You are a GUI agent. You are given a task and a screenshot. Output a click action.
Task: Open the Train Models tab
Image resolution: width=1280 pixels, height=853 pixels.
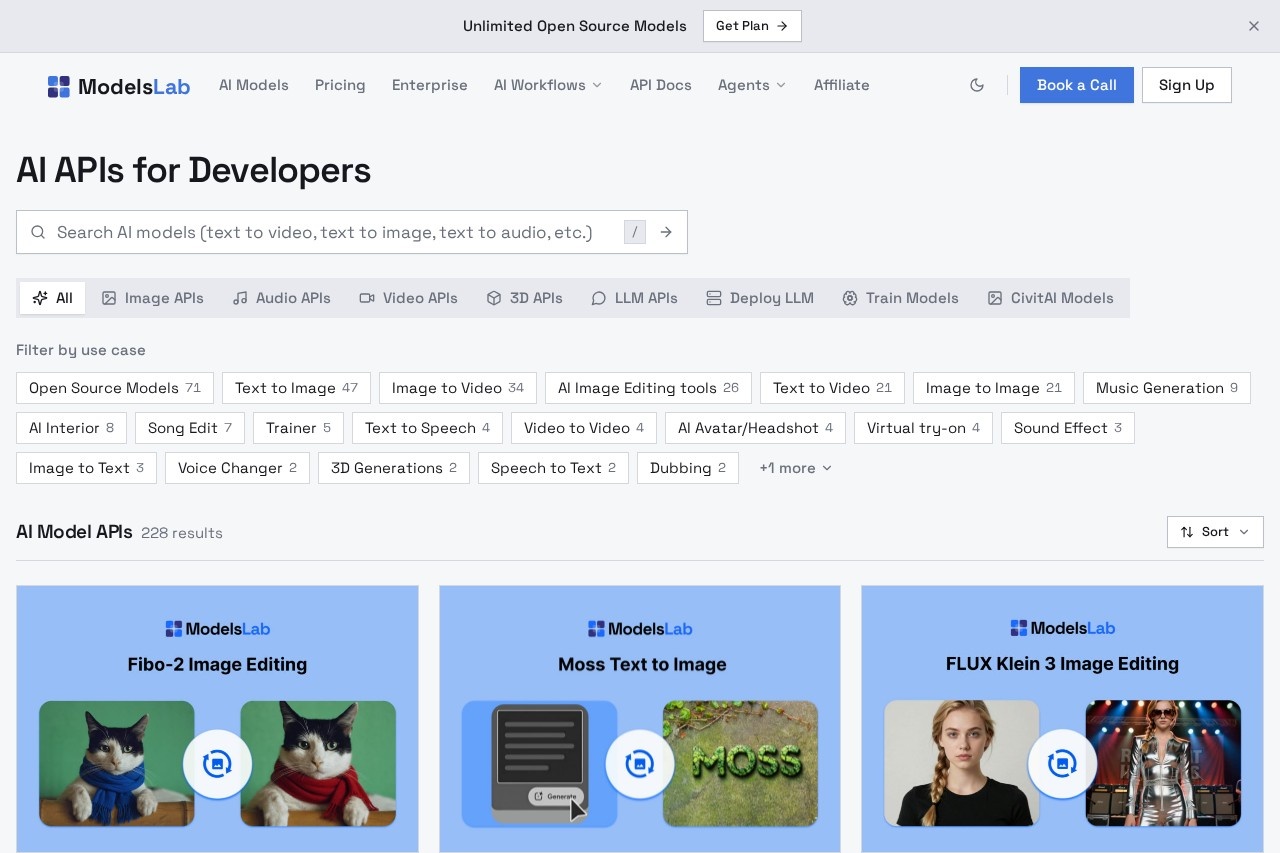[x=900, y=298]
